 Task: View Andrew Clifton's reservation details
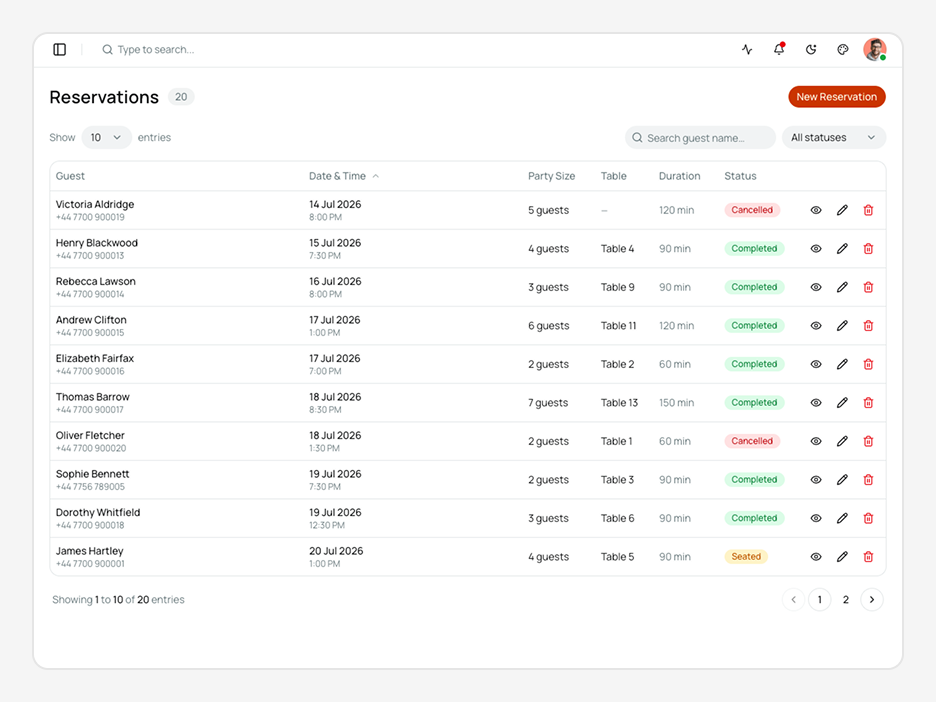[x=816, y=326]
